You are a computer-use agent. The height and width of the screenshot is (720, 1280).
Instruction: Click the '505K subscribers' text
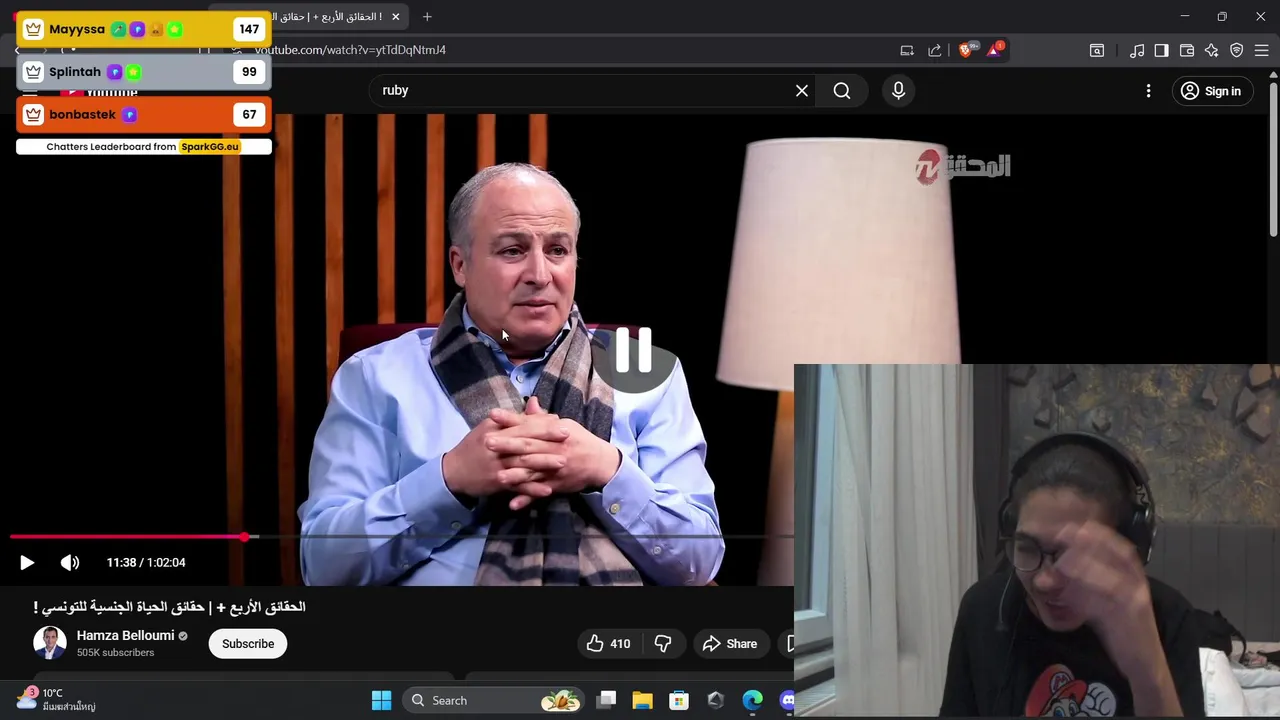(x=115, y=653)
